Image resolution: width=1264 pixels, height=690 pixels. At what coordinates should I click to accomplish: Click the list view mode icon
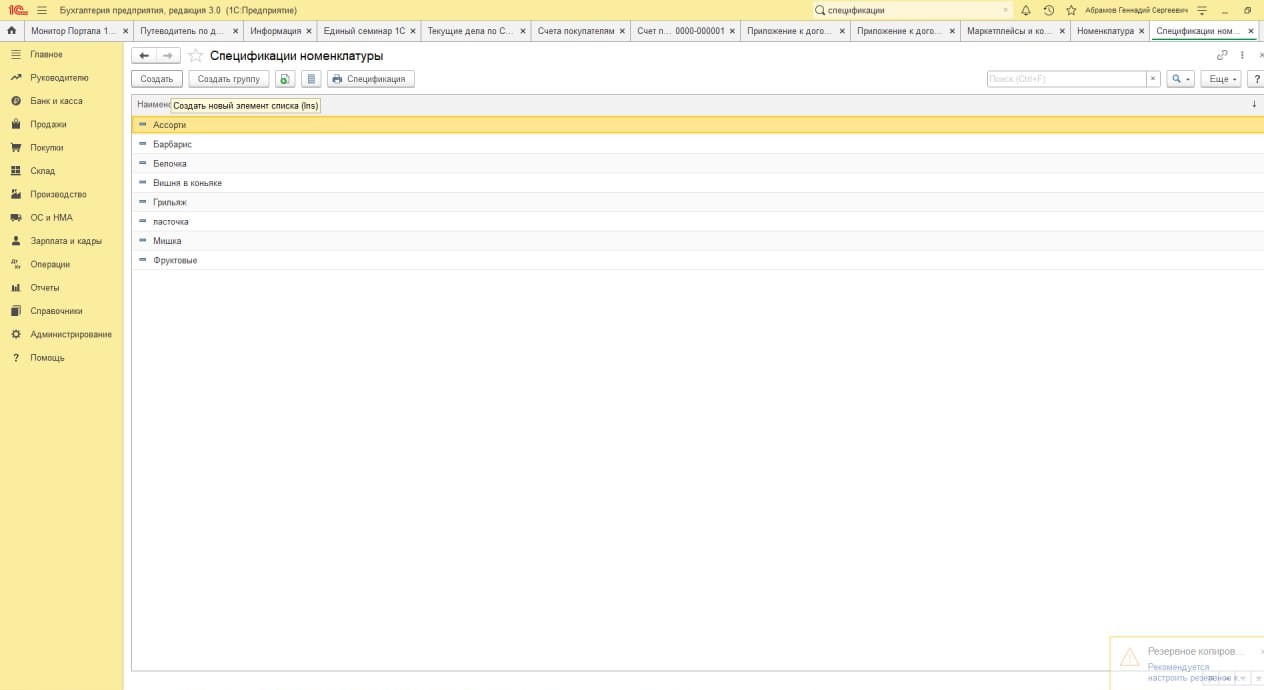tap(311, 79)
